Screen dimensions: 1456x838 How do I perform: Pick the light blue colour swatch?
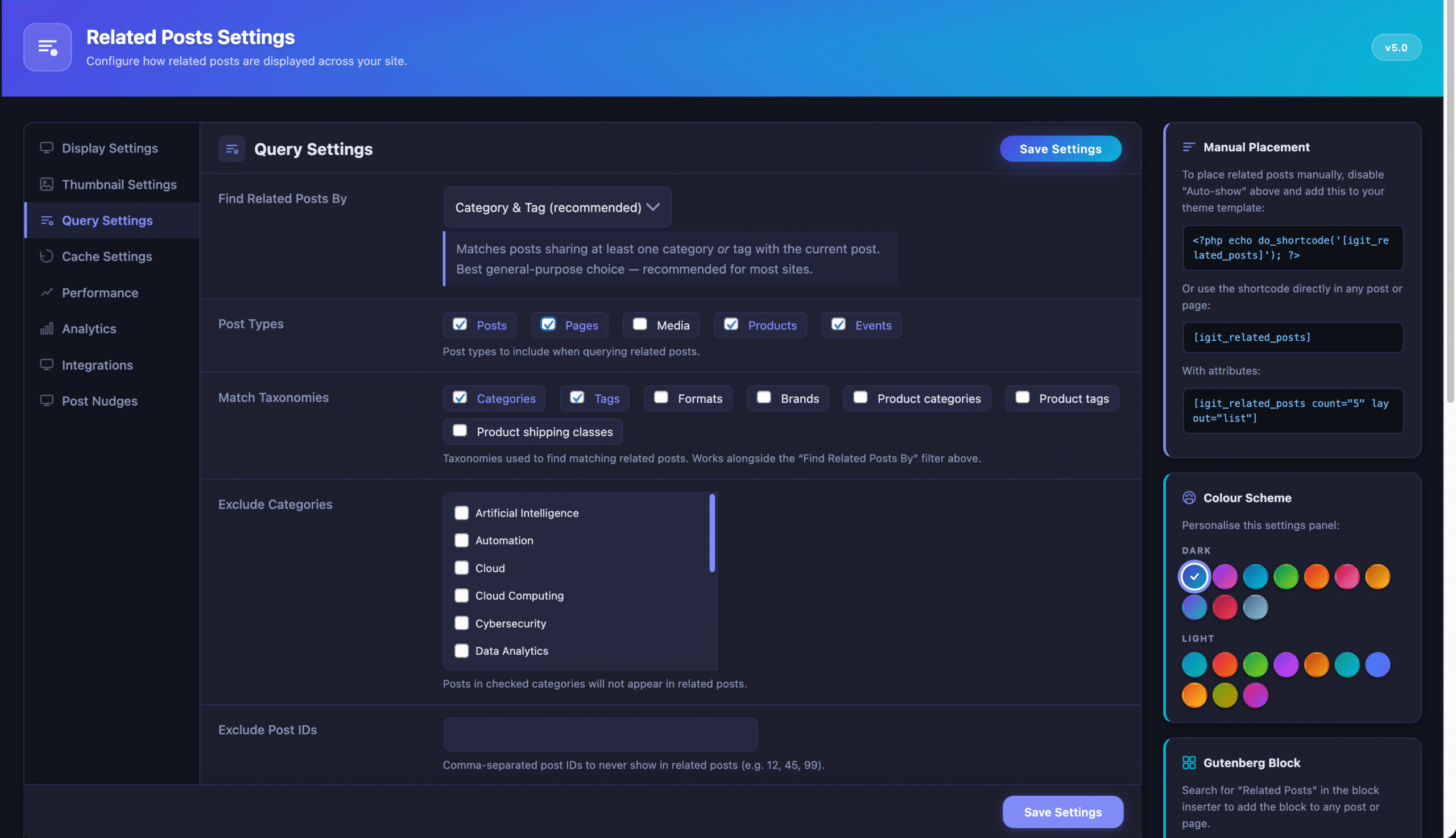coord(1377,664)
